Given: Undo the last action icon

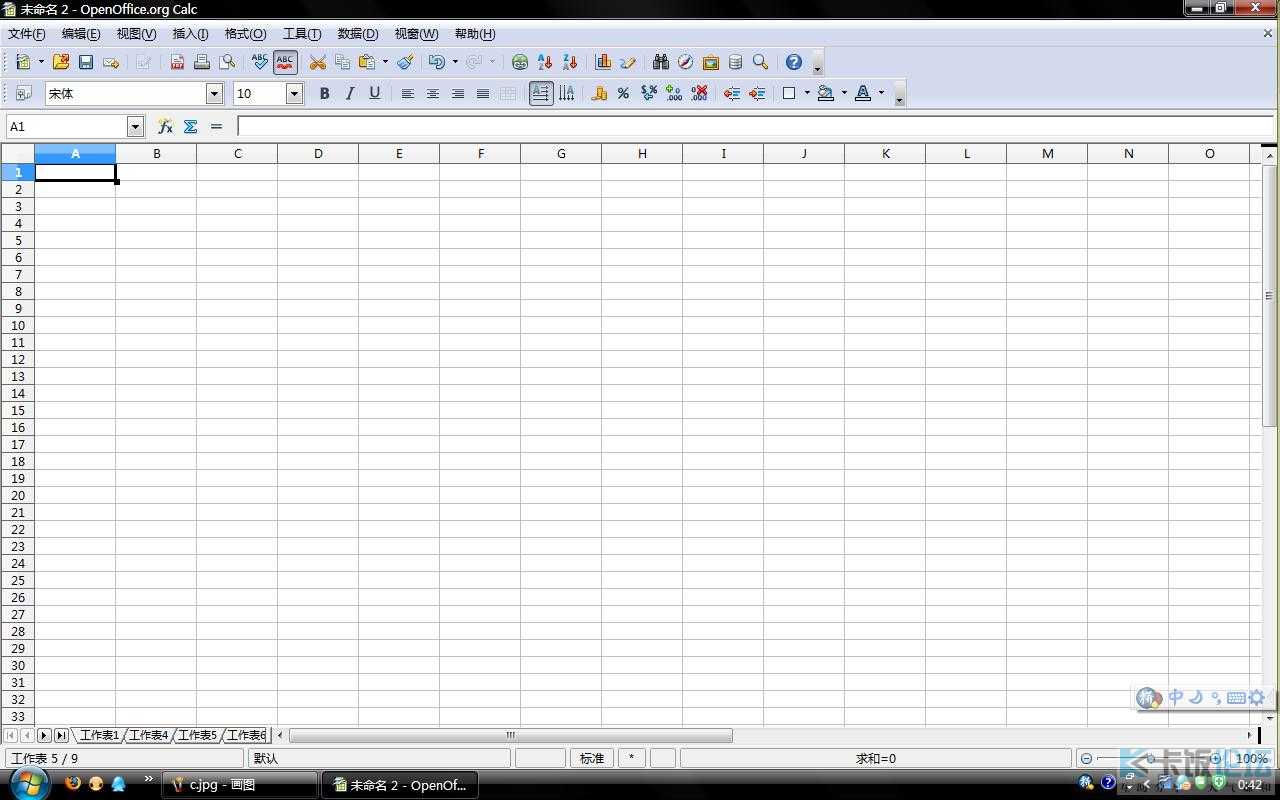Looking at the screenshot, I should pyautogui.click(x=437, y=62).
